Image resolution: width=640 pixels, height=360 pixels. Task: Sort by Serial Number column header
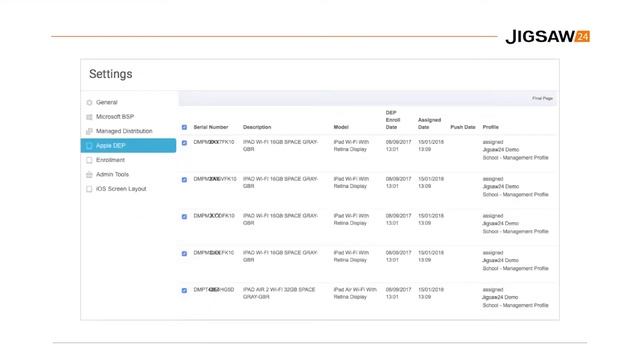(211, 127)
